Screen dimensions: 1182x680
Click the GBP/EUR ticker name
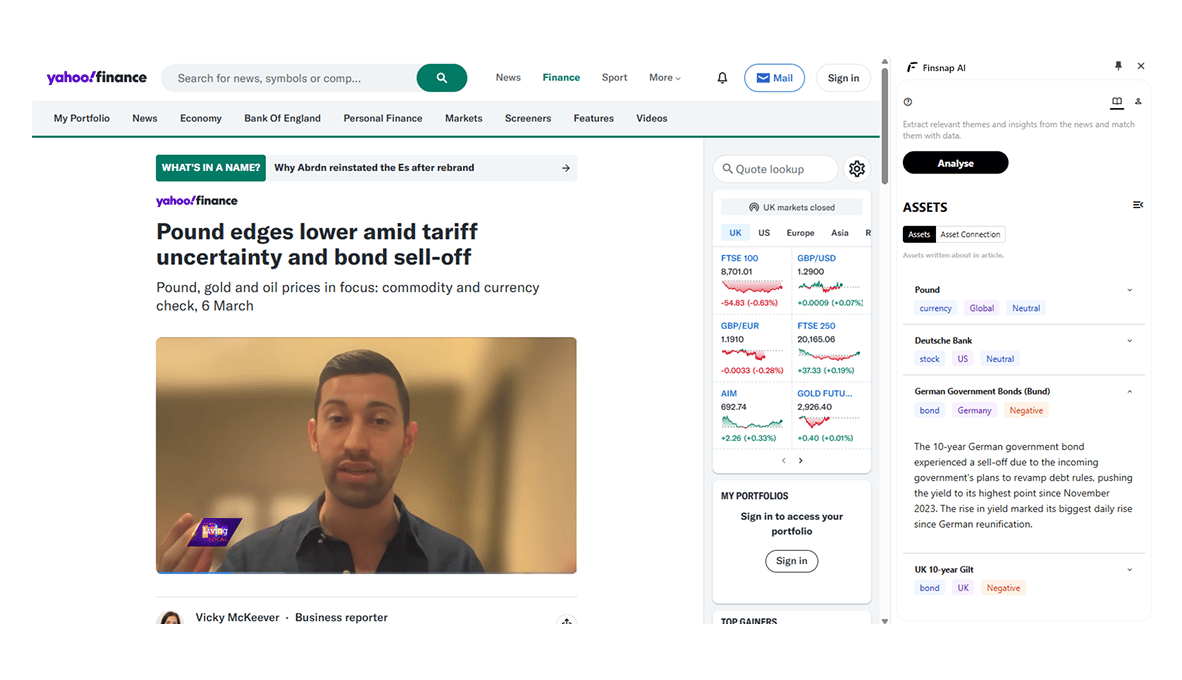click(x=740, y=326)
